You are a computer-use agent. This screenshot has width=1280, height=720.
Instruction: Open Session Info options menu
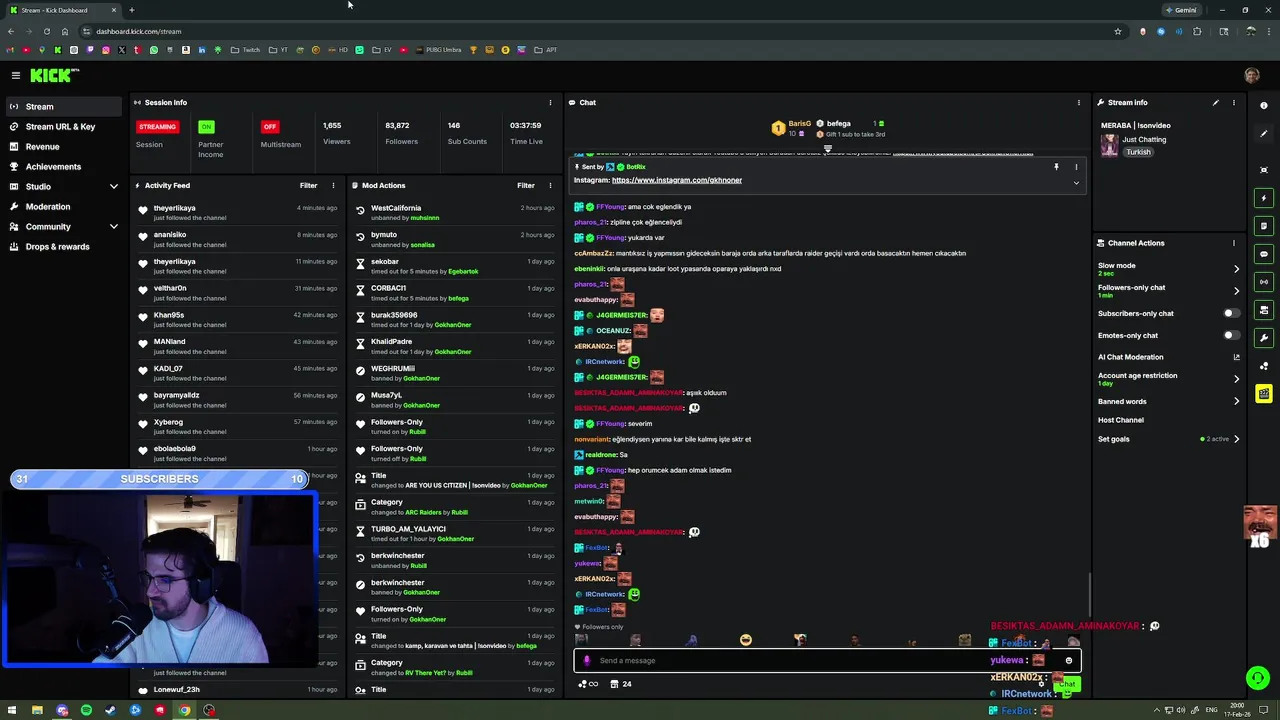[x=550, y=102]
